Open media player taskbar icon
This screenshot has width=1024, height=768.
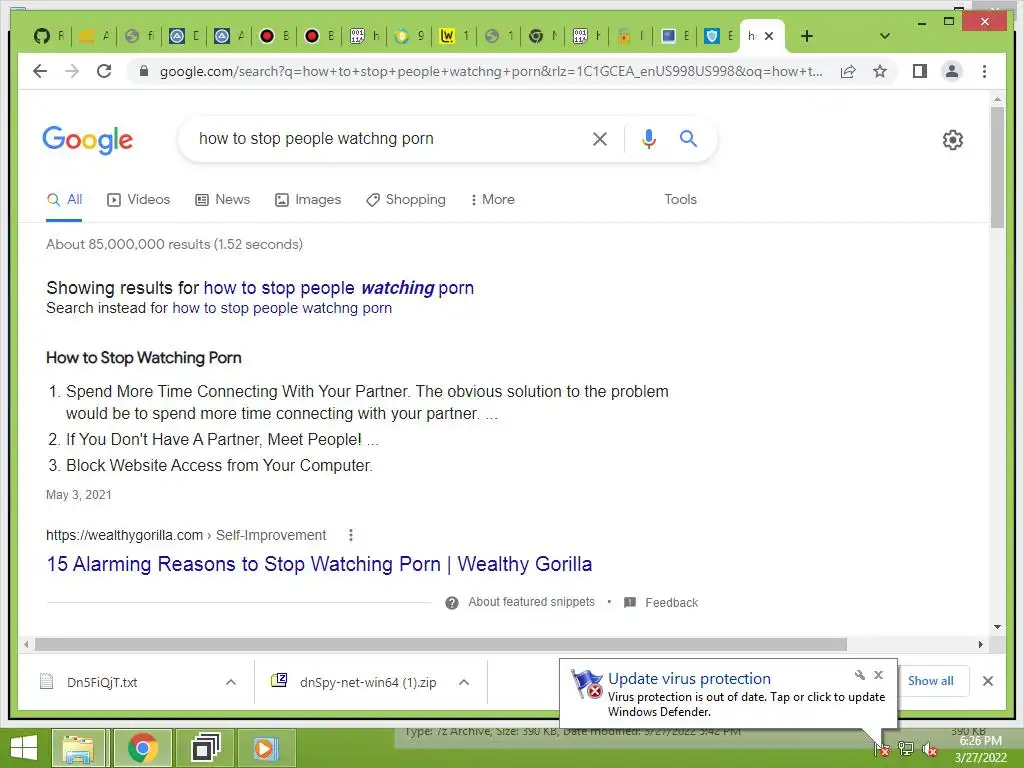(x=266, y=748)
